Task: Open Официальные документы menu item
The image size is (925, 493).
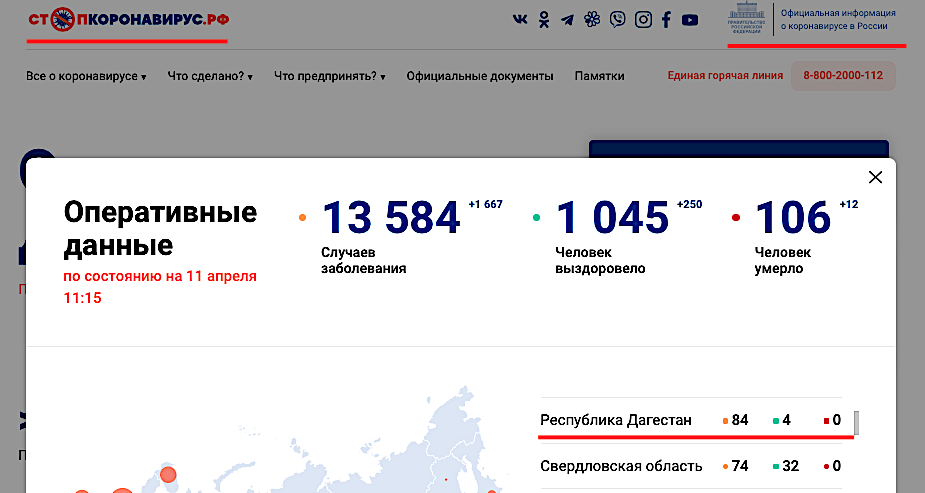Action: coord(479,76)
